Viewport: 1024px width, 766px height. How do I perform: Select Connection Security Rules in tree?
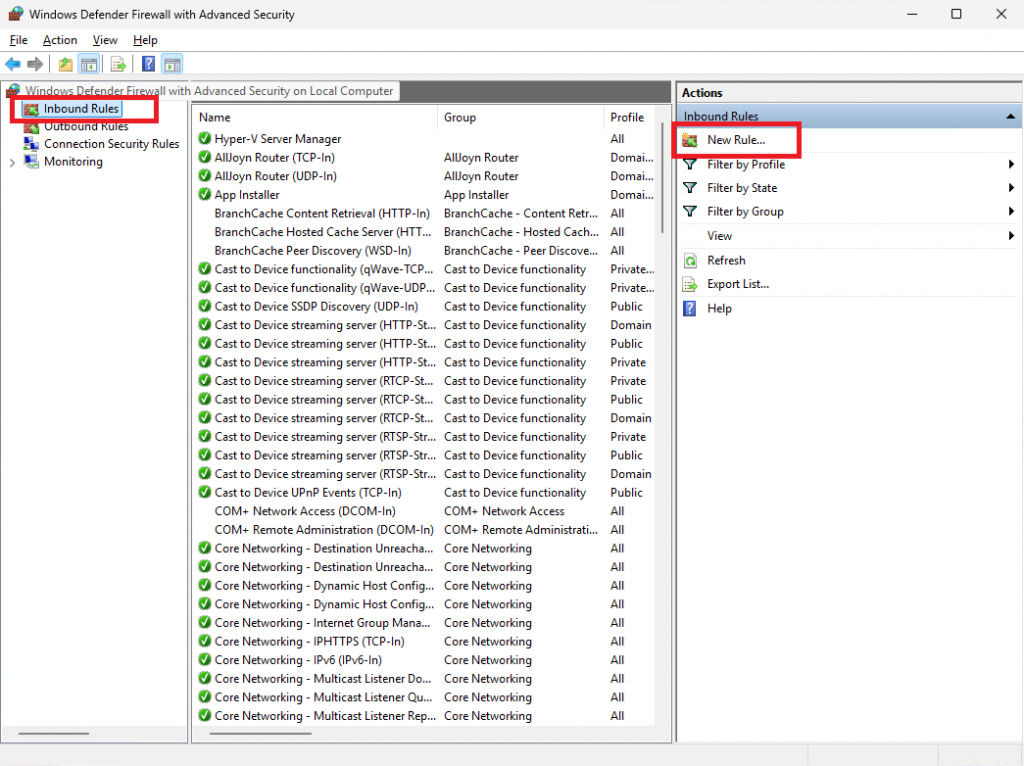[112, 144]
